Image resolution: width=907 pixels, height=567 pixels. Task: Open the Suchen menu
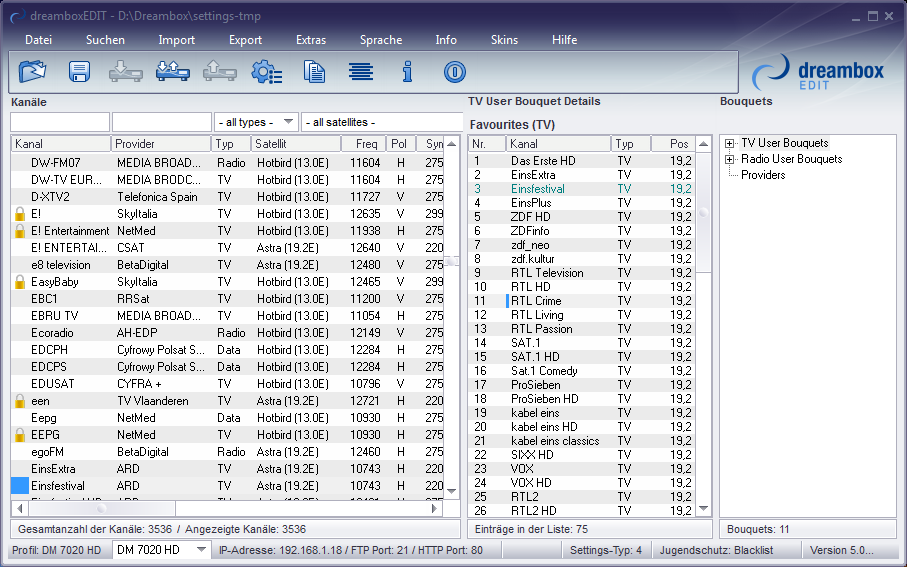[x=105, y=40]
